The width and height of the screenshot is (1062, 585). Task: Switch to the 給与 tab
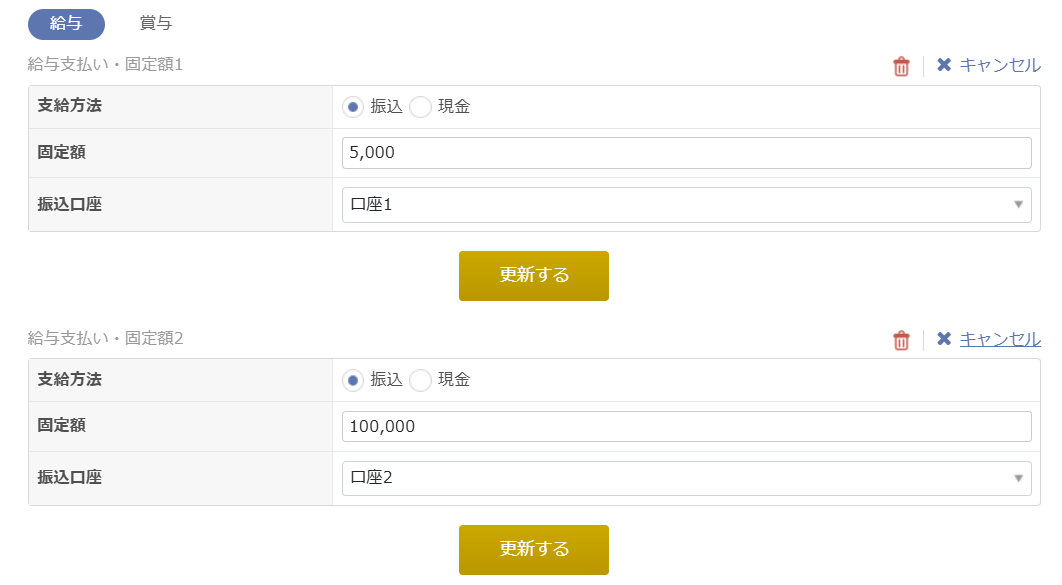point(66,24)
